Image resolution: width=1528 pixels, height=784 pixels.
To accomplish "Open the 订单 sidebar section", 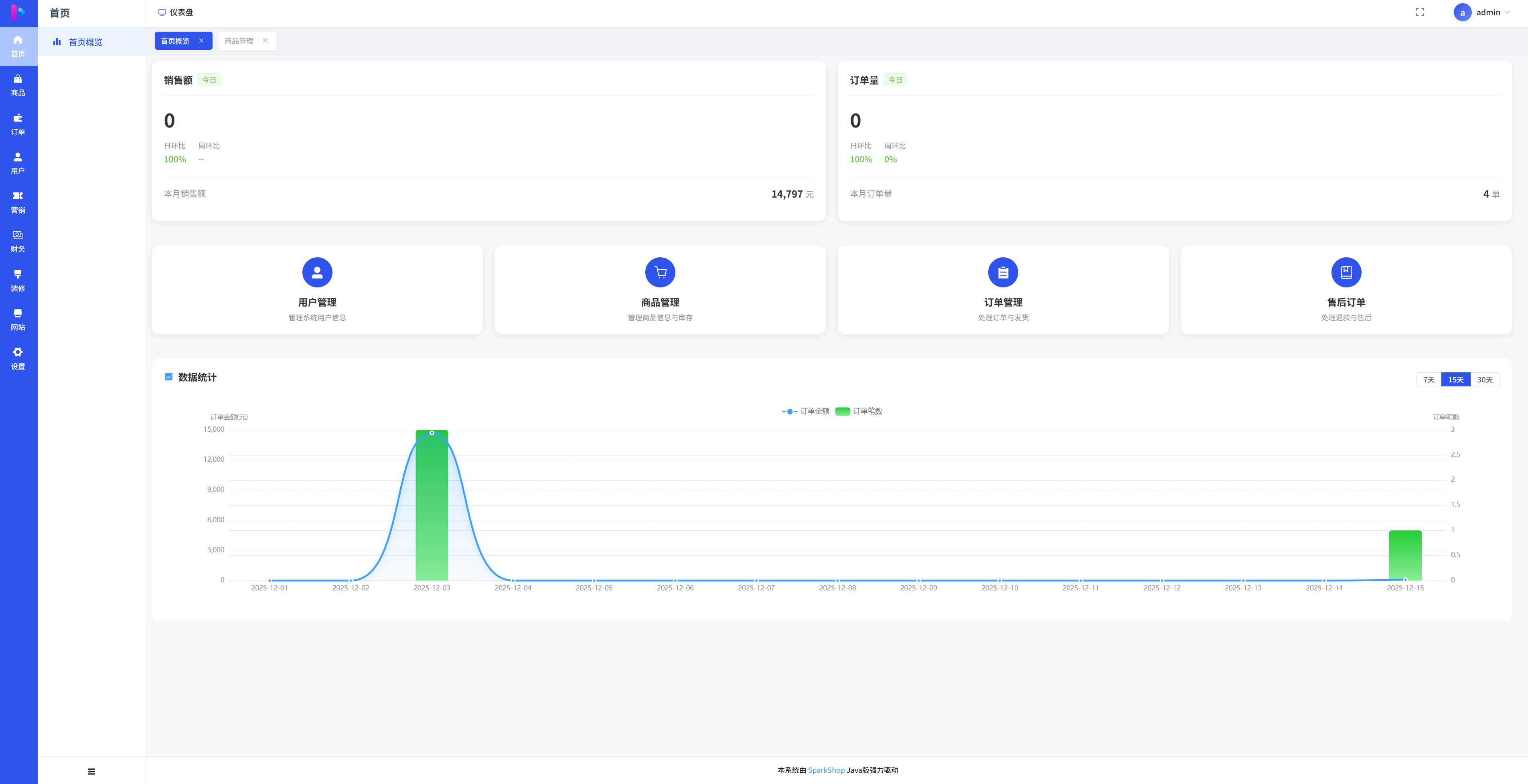I will 18,125.
